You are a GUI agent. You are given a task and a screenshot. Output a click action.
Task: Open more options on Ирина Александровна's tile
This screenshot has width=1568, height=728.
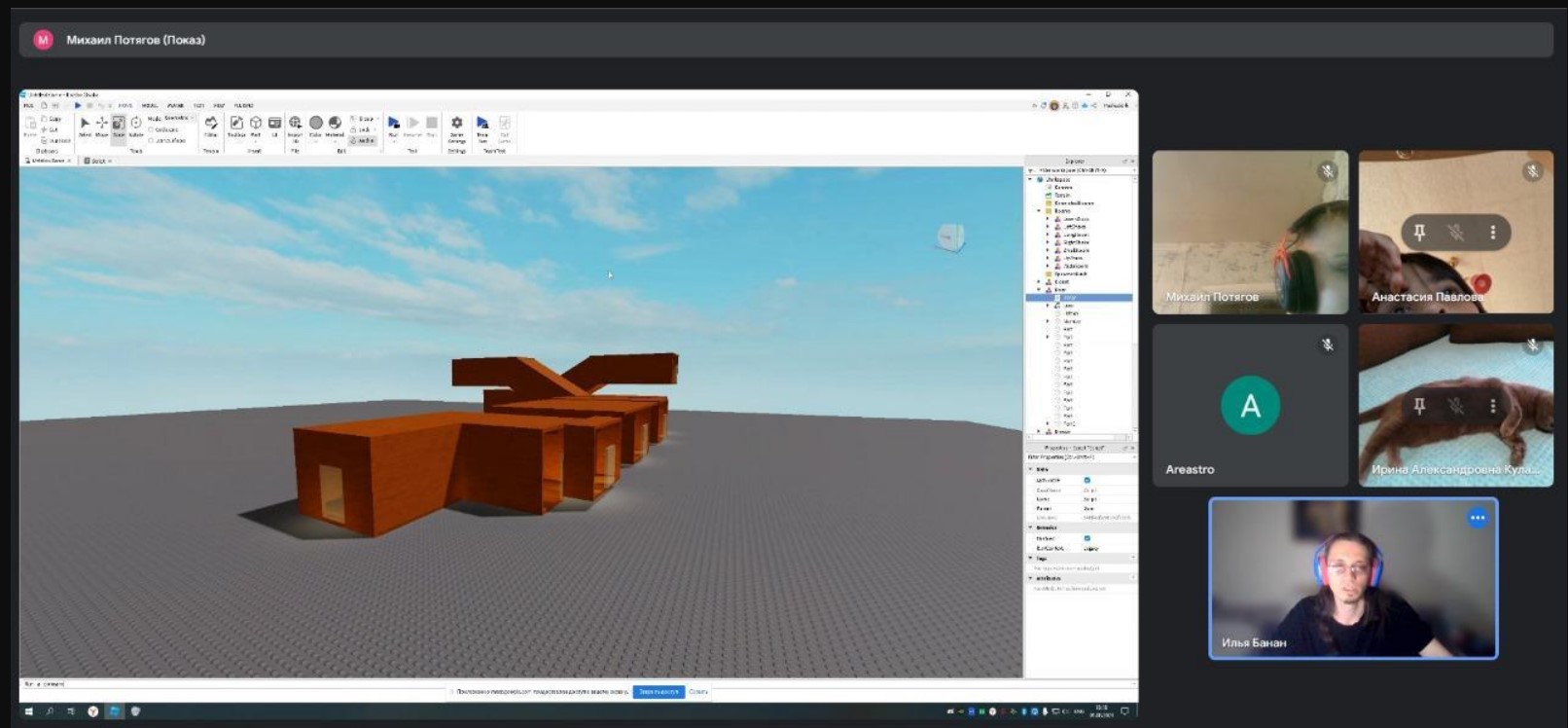coord(1493,406)
